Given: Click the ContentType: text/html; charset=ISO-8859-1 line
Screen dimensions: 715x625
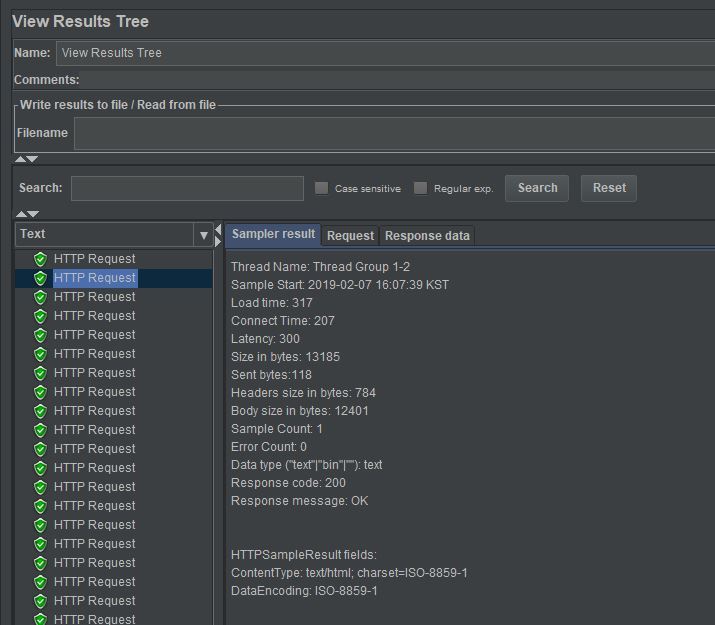Looking at the screenshot, I should [x=349, y=573].
